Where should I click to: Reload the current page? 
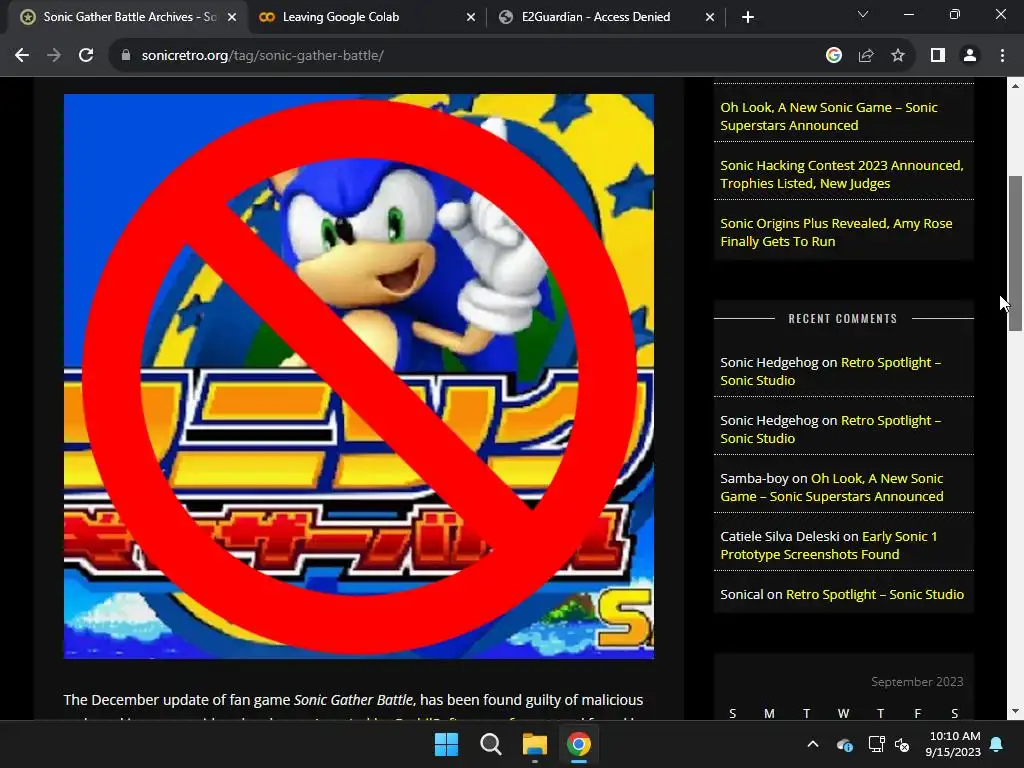point(86,56)
